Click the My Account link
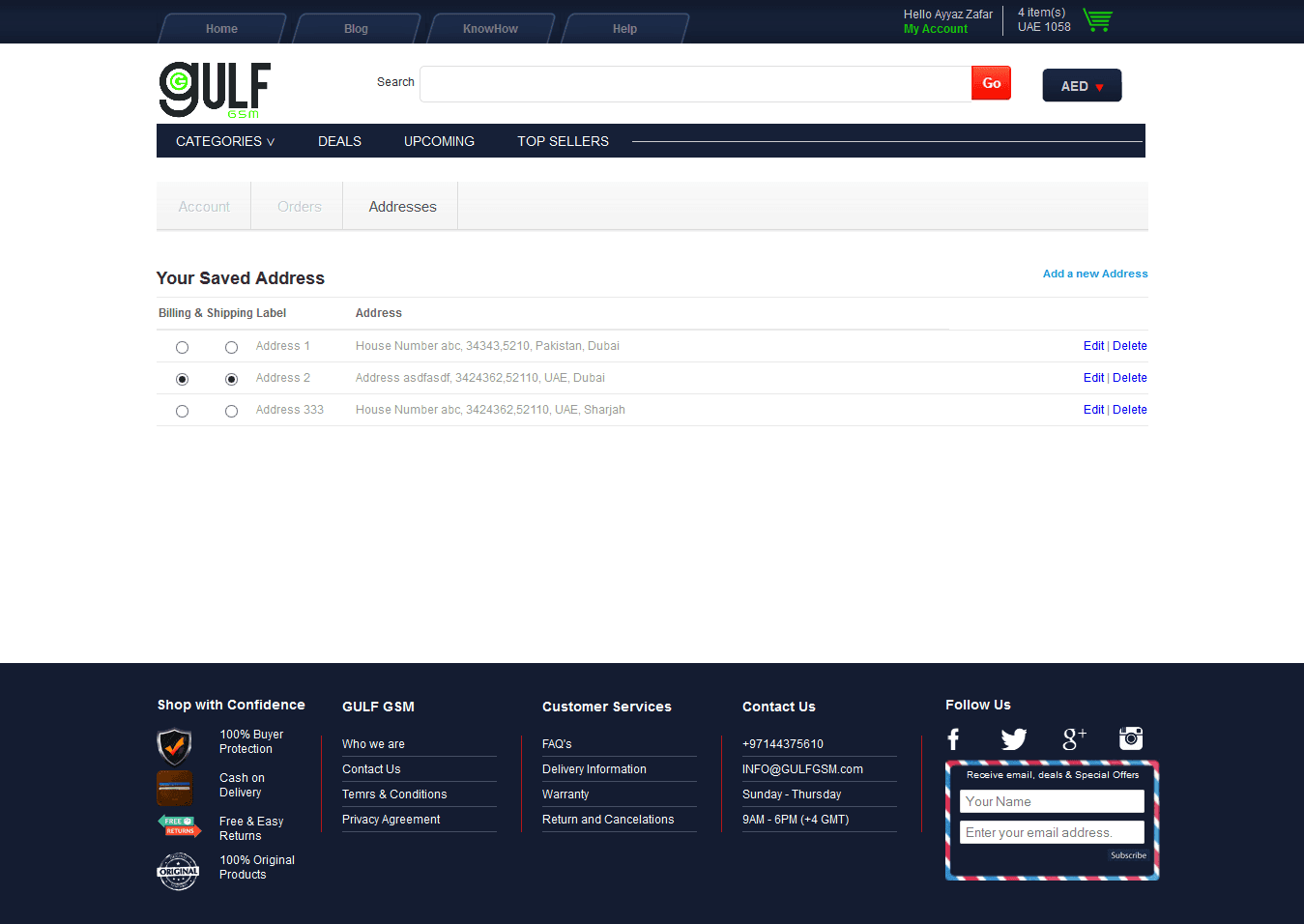The height and width of the screenshot is (924, 1304). 935,29
